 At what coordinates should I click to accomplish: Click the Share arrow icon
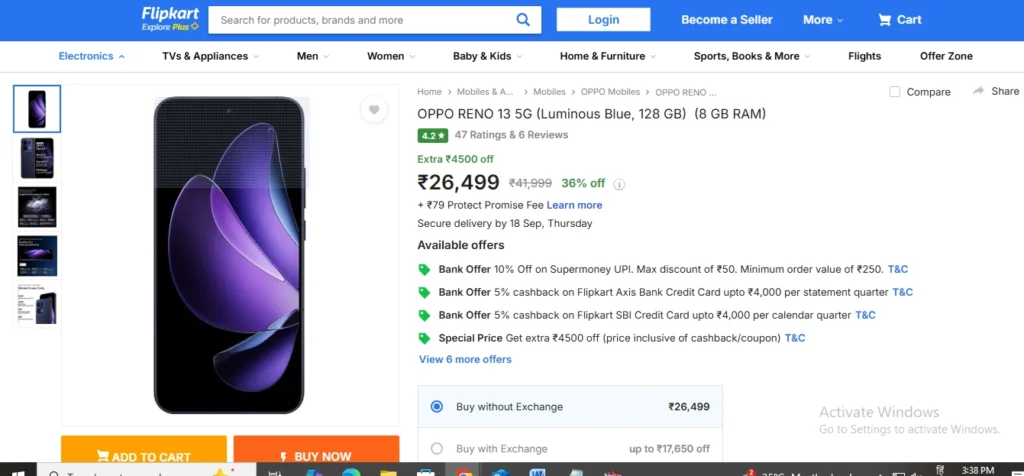coord(979,91)
